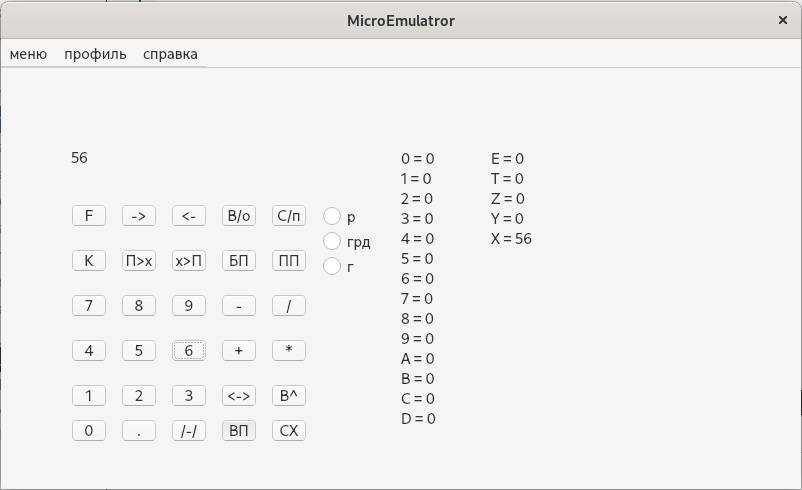Close the MicroEmulatror window
802x490 pixels.
click(783, 20)
